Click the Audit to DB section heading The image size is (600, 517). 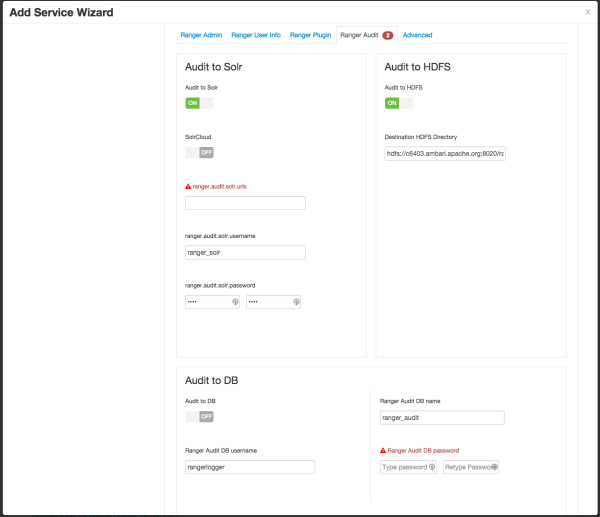tap(212, 380)
